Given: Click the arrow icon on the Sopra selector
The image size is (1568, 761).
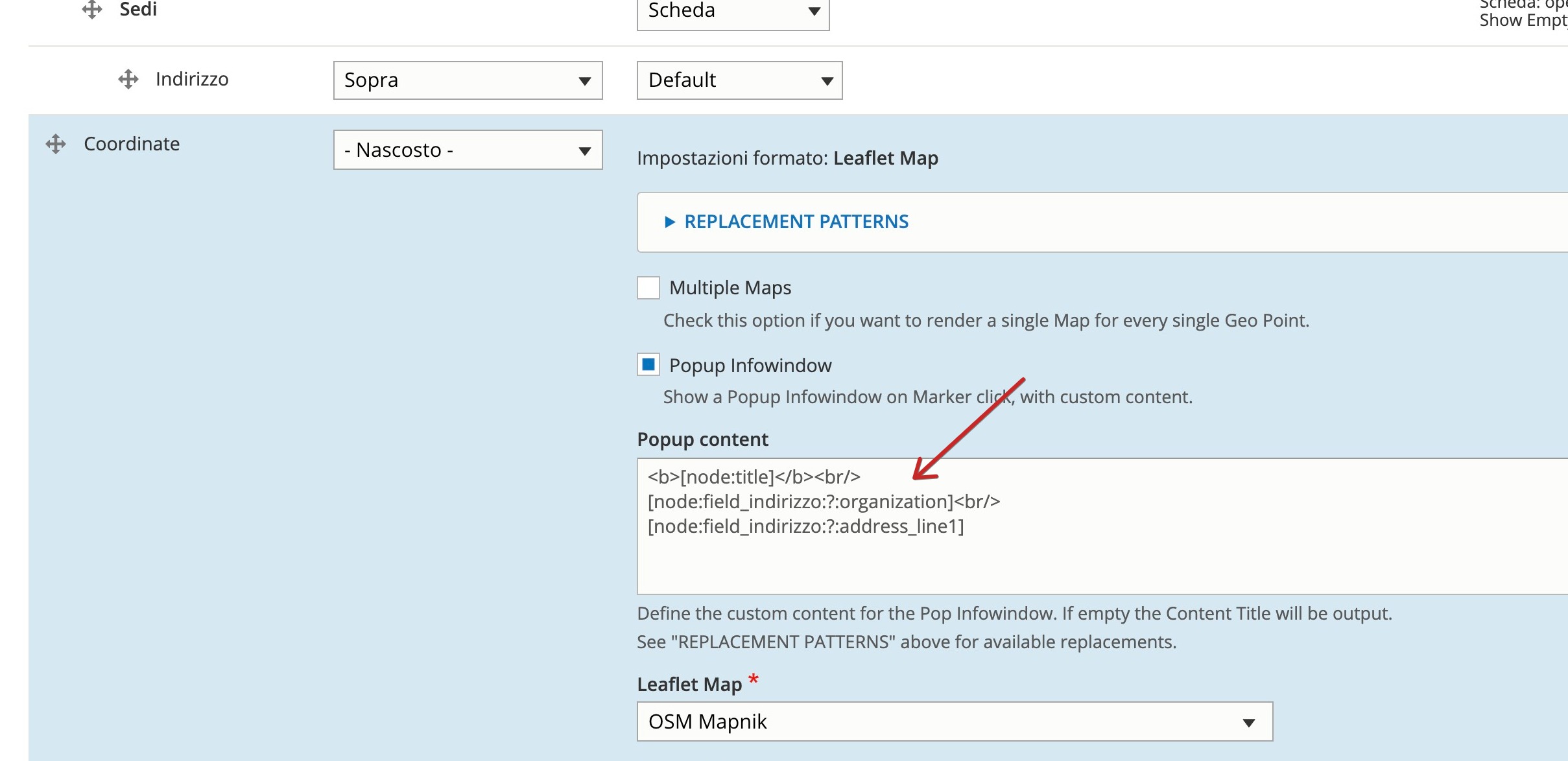Looking at the screenshot, I should (x=583, y=80).
